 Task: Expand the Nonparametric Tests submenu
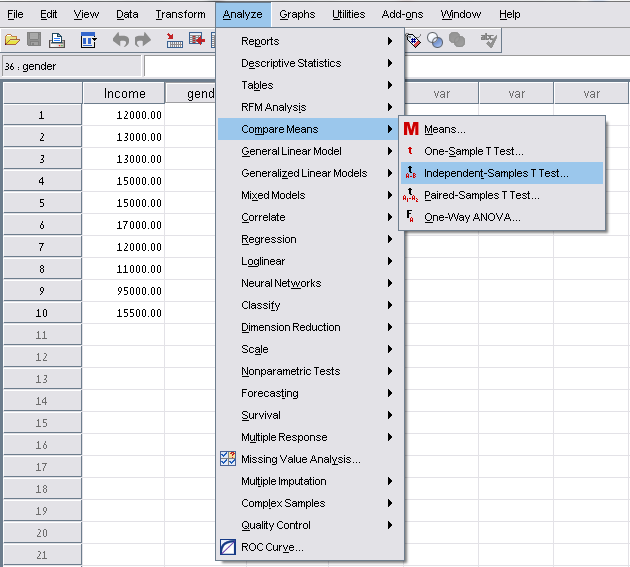(x=308, y=371)
